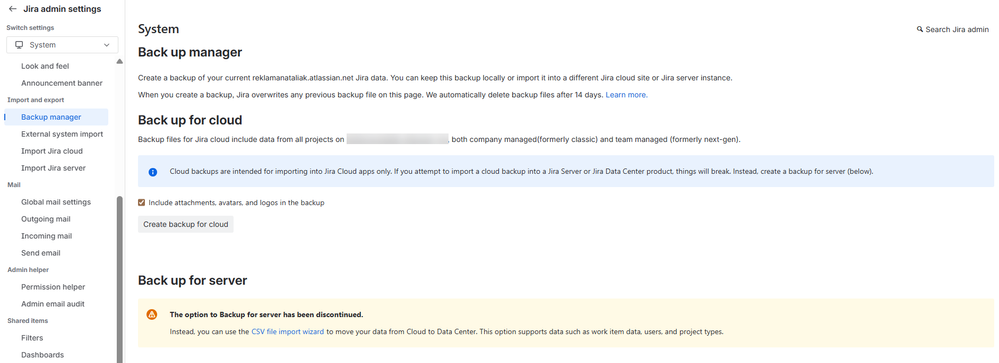Toggle Include attachments, avatars, and logos checkbox
Screen dimensions: 999x363
coord(141,203)
